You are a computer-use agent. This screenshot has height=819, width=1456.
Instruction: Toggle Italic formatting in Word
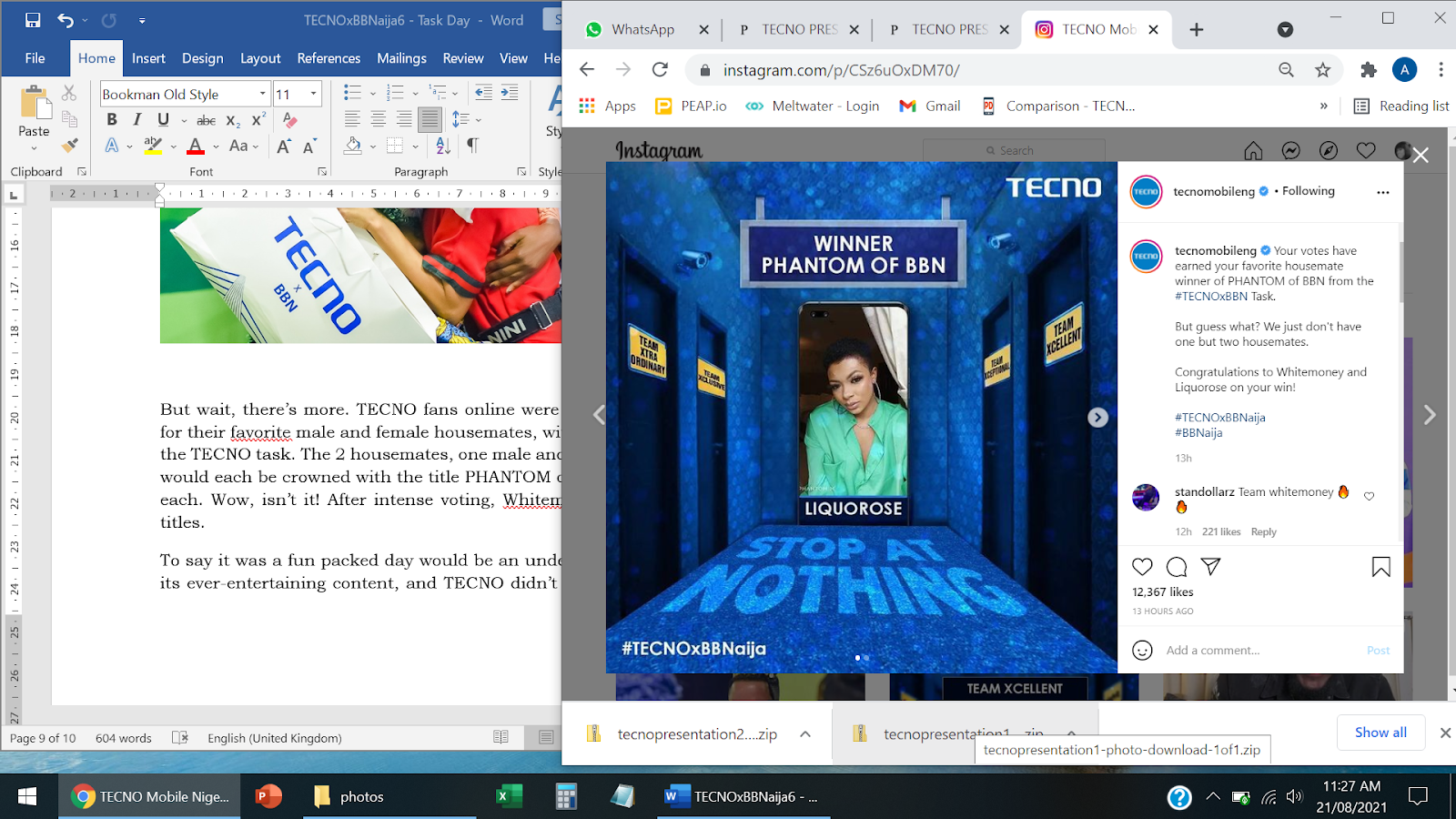pyautogui.click(x=137, y=119)
